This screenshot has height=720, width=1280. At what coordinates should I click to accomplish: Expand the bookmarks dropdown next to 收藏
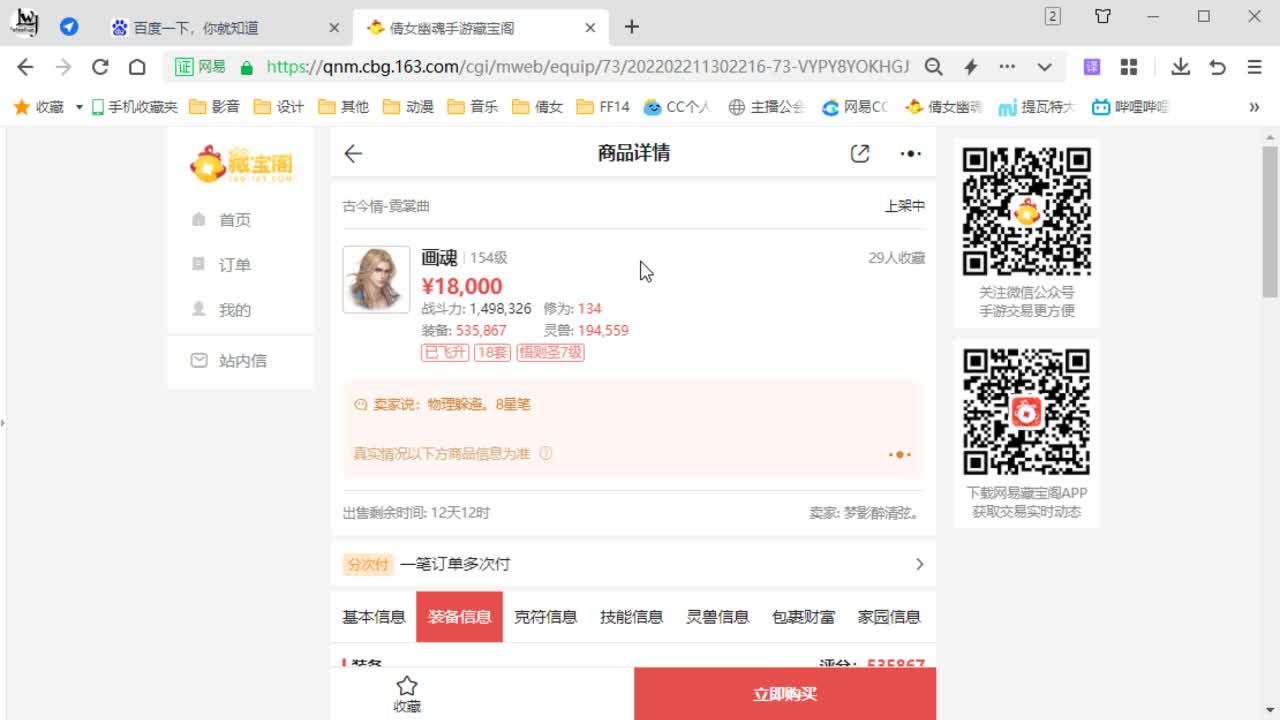tap(78, 107)
